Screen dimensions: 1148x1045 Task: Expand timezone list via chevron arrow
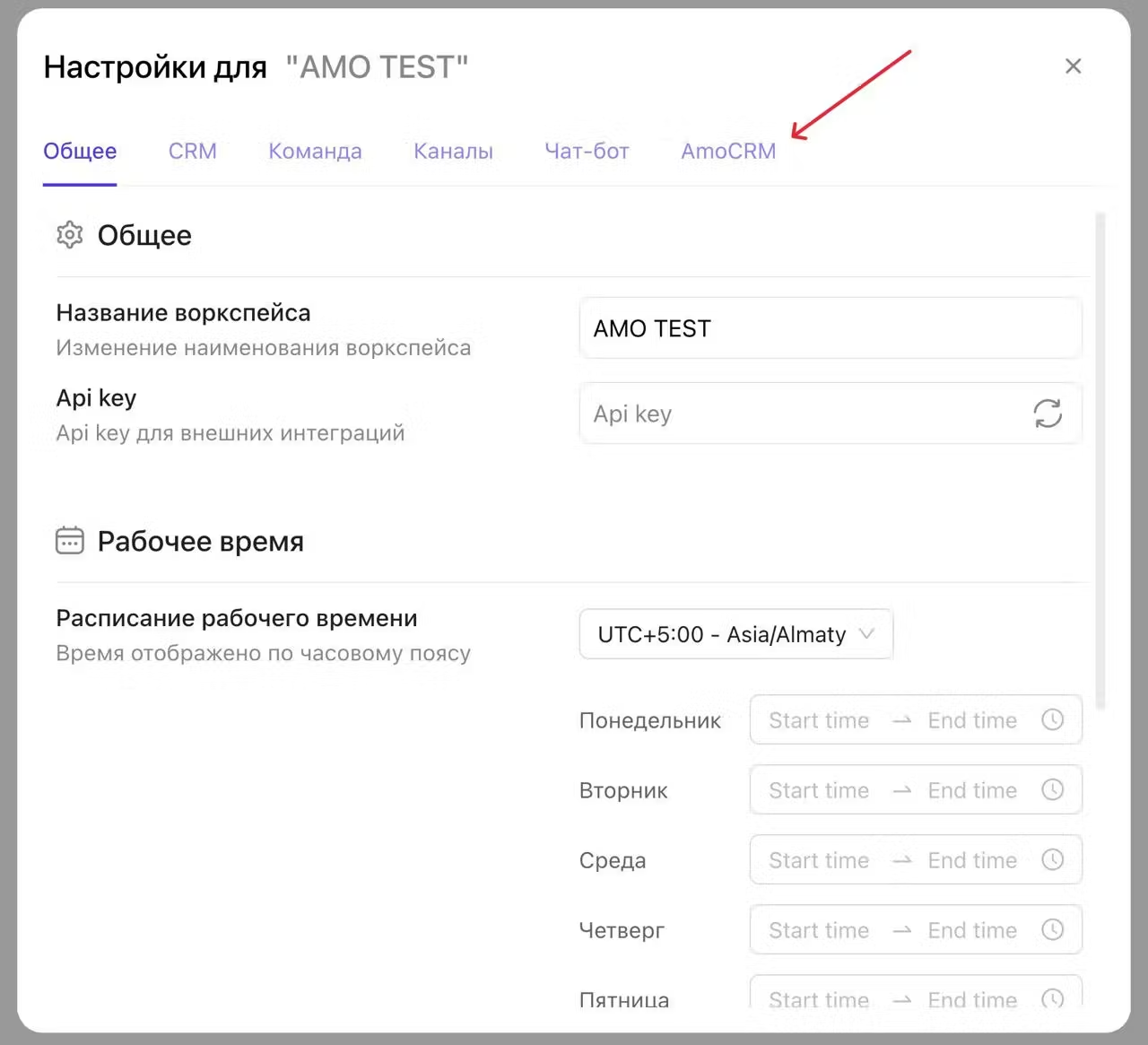click(866, 634)
